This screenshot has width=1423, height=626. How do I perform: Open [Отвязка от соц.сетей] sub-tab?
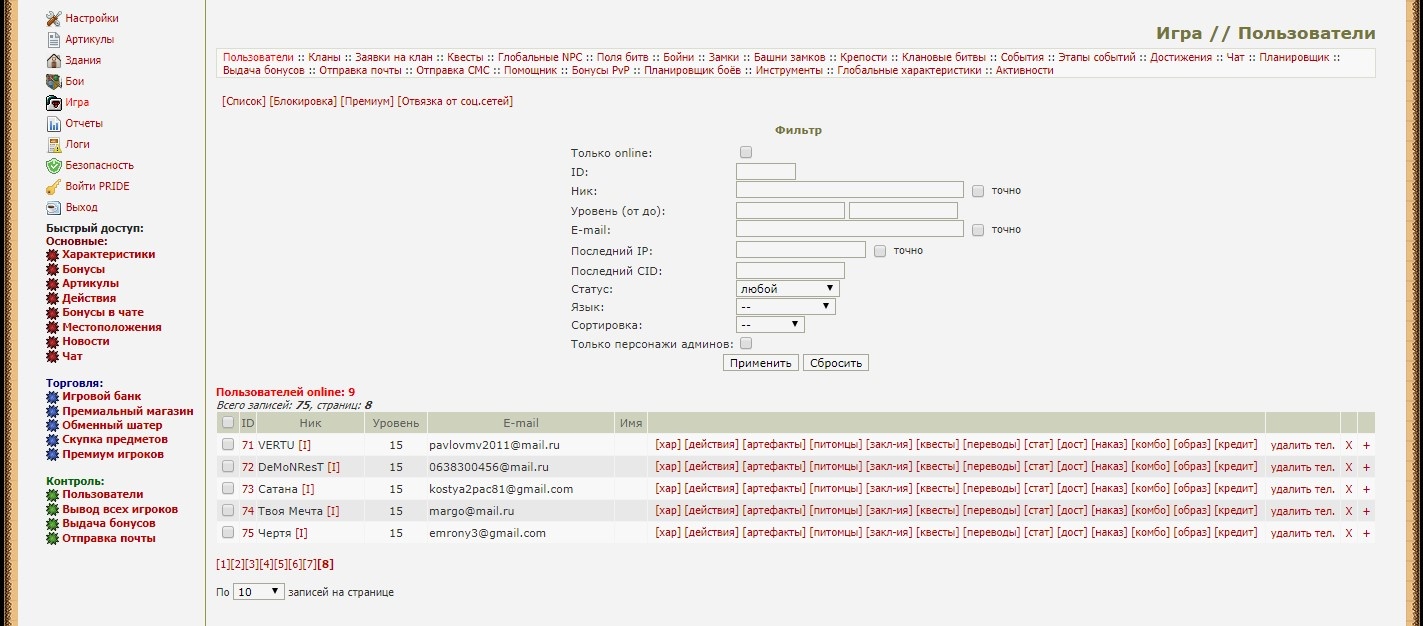(455, 101)
